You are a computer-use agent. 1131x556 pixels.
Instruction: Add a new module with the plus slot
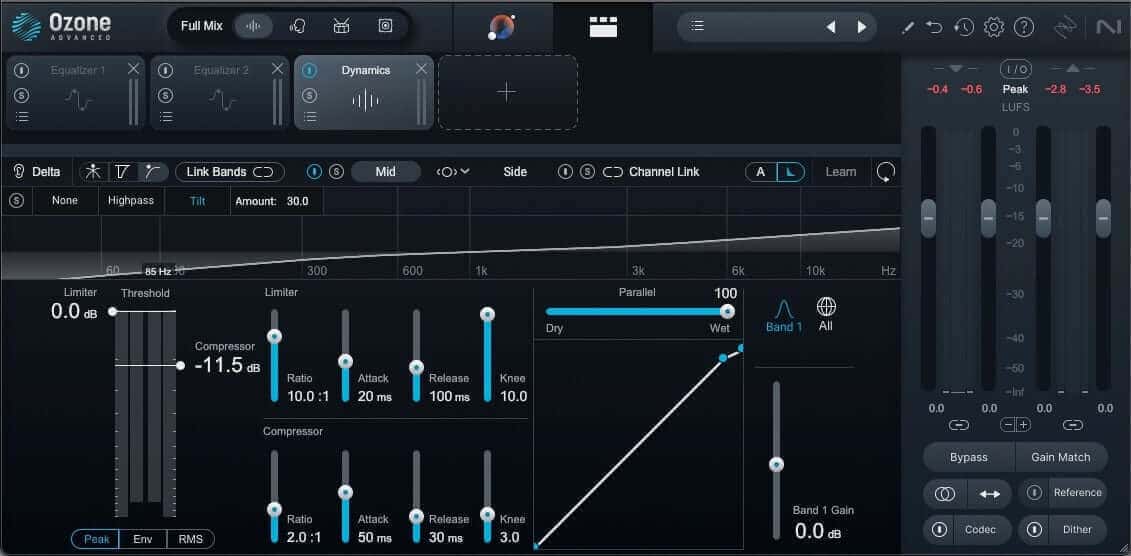tap(507, 92)
